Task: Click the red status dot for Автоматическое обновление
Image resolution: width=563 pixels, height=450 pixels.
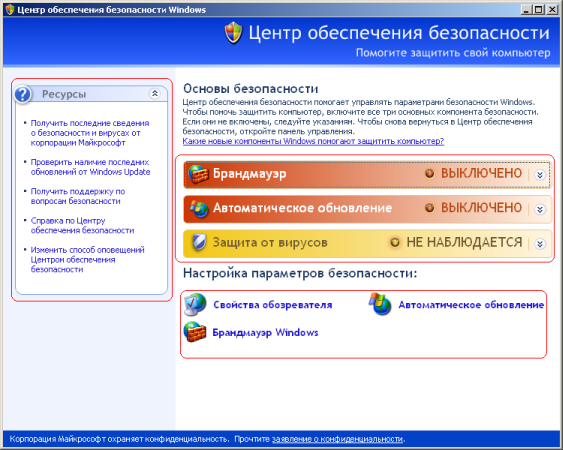Action: pyautogui.click(x=429, y=208)
